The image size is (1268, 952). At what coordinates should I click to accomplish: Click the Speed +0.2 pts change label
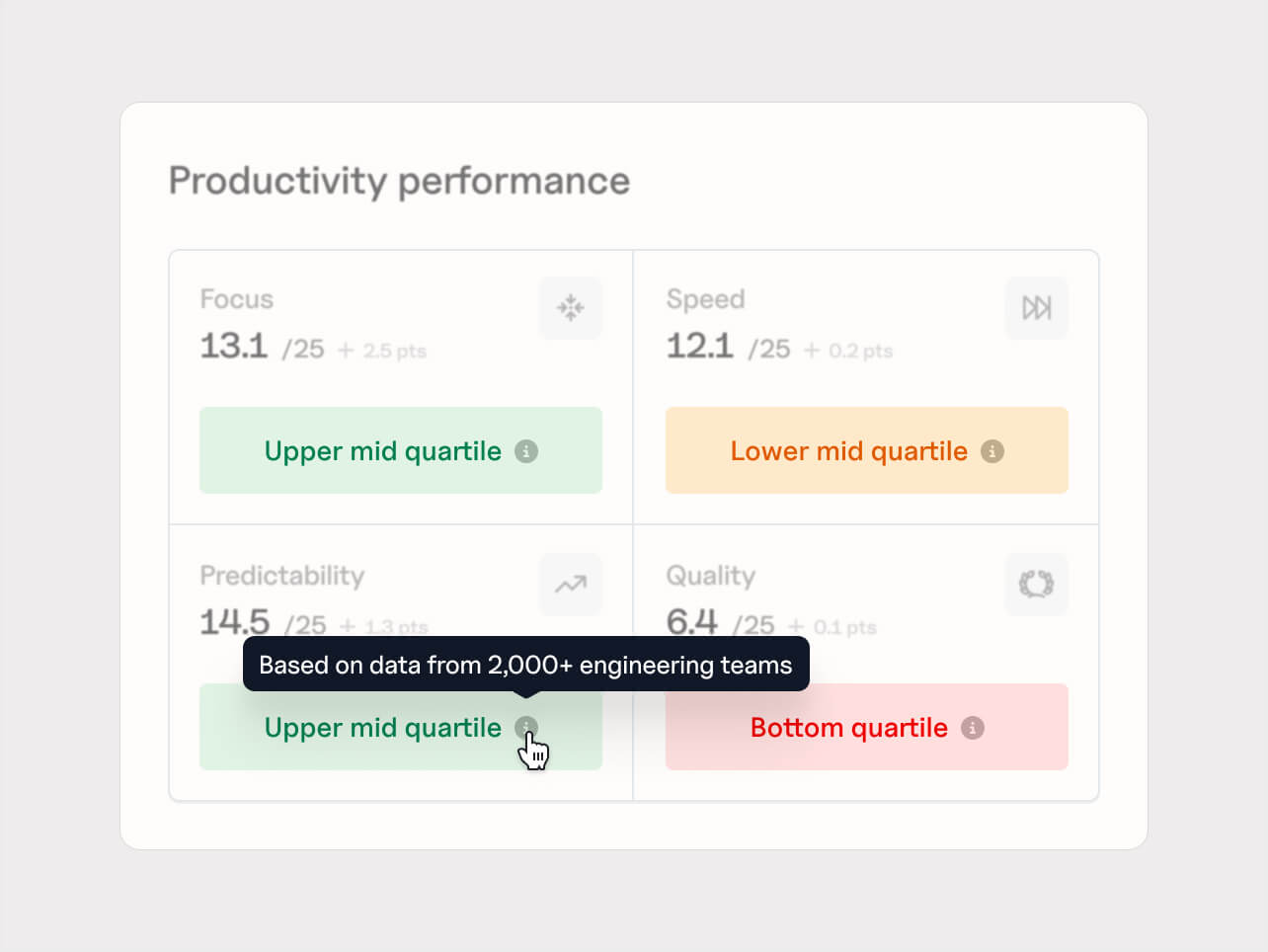pos(848,351)
